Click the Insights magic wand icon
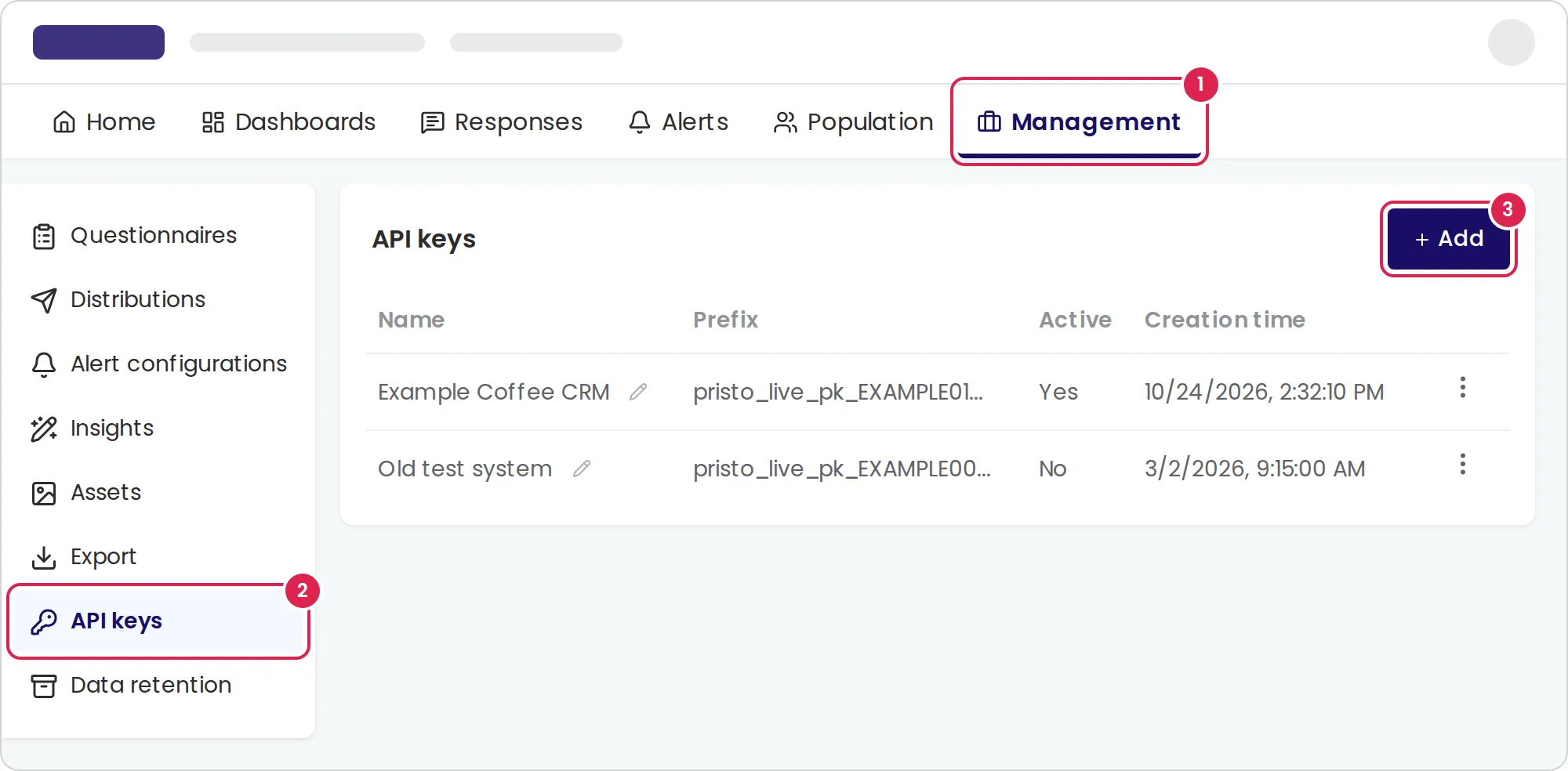 point(44,429)
